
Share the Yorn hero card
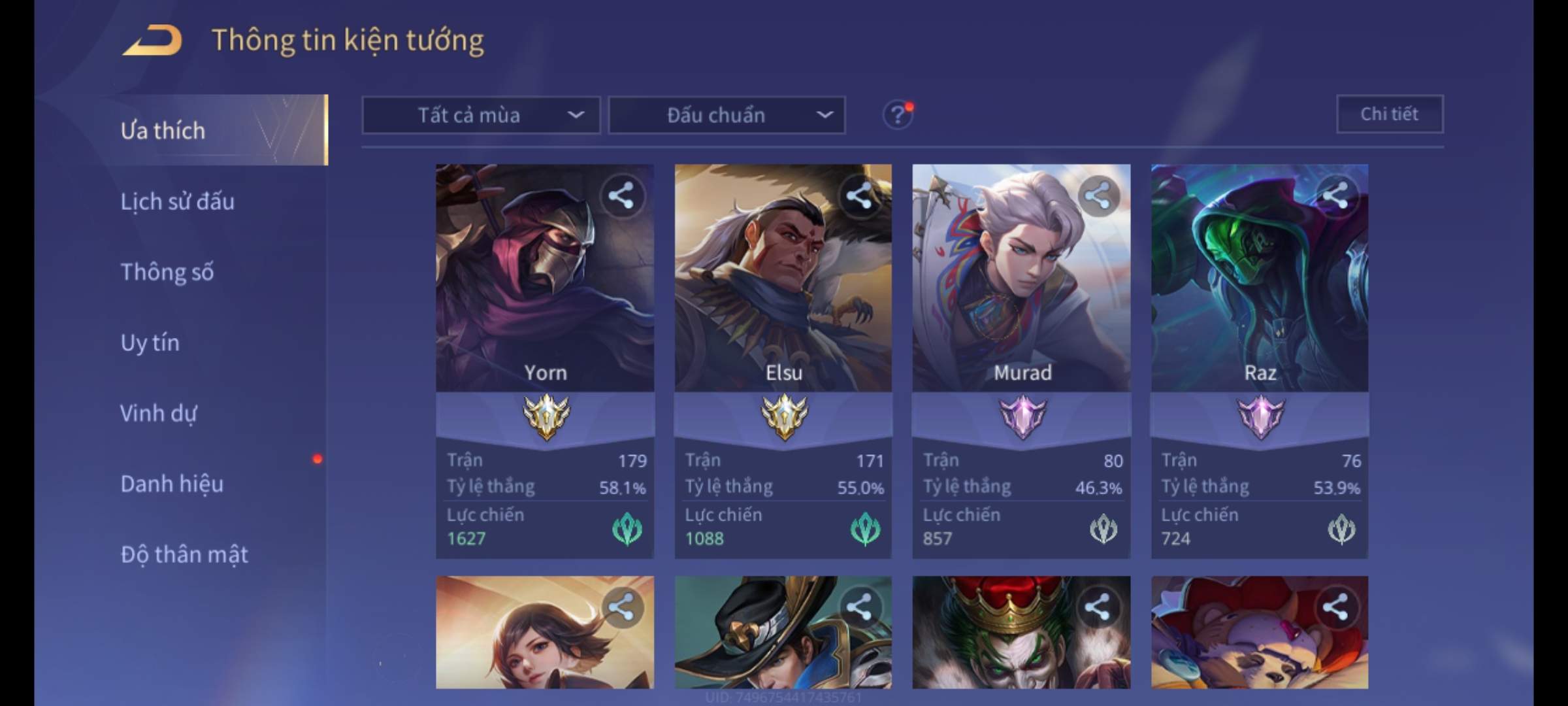pyautogui.click(x=621, y=195)
